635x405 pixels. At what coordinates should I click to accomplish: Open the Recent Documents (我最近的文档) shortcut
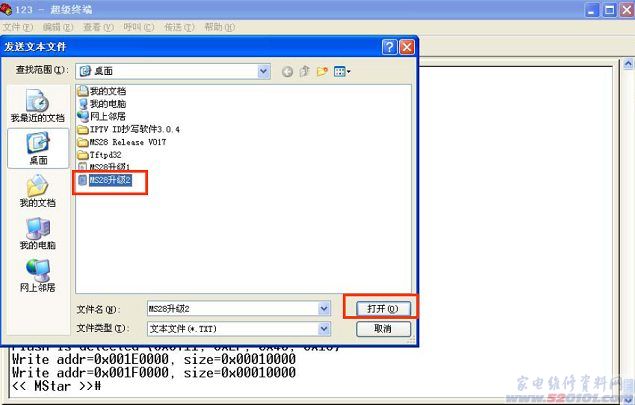pos(36,106)
